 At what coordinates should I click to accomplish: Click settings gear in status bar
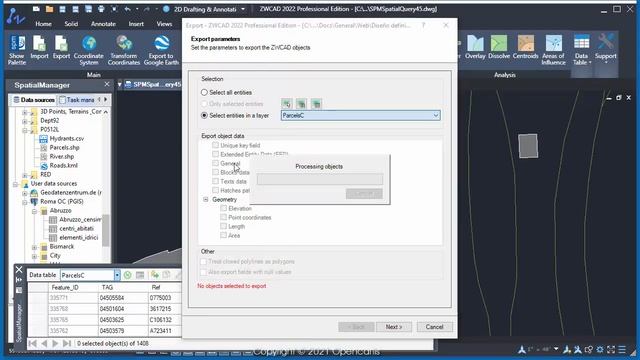pyautogui.click(x=600, y=349)
